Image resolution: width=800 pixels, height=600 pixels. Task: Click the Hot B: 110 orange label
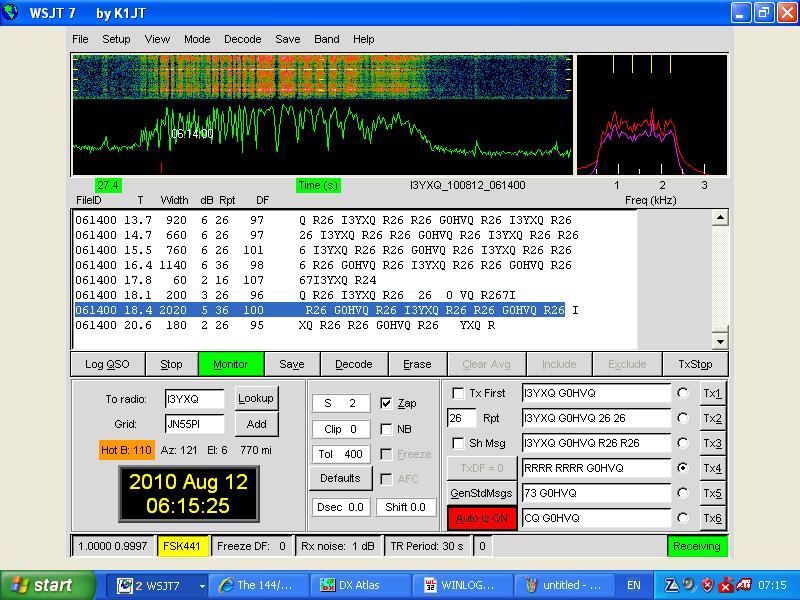click(x=126, y=450)
